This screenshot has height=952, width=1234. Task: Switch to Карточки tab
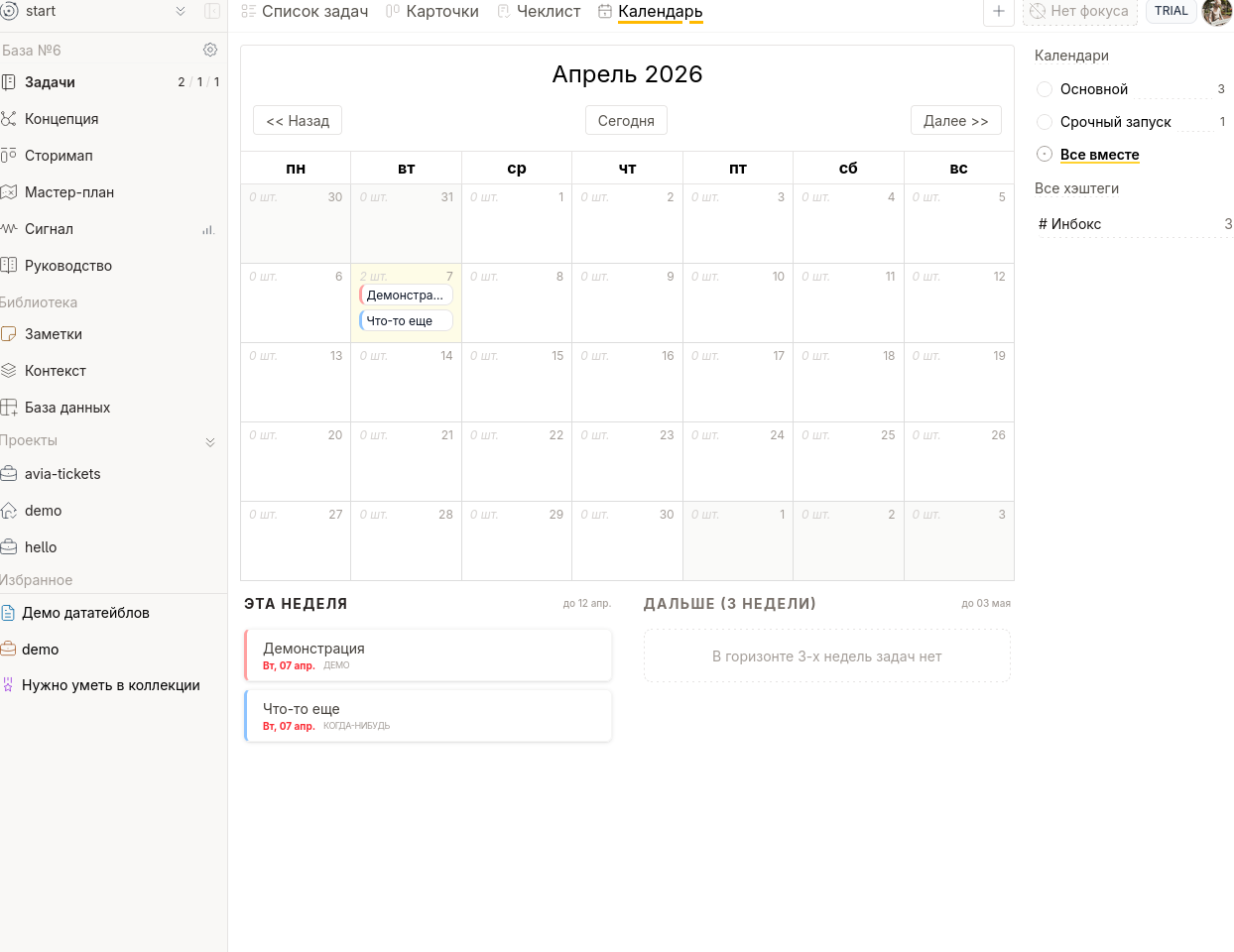(432, 12)
